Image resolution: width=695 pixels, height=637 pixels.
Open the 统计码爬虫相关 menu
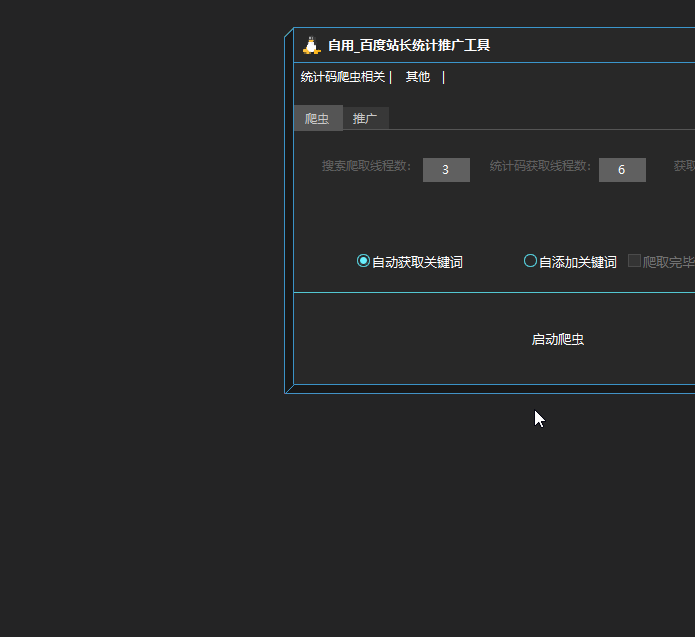click(342, 77)
